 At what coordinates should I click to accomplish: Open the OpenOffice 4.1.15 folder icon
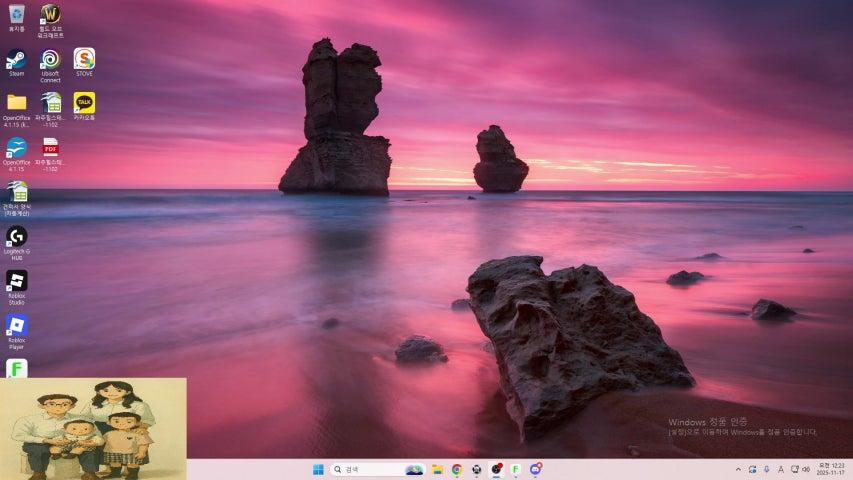point(16,103)
